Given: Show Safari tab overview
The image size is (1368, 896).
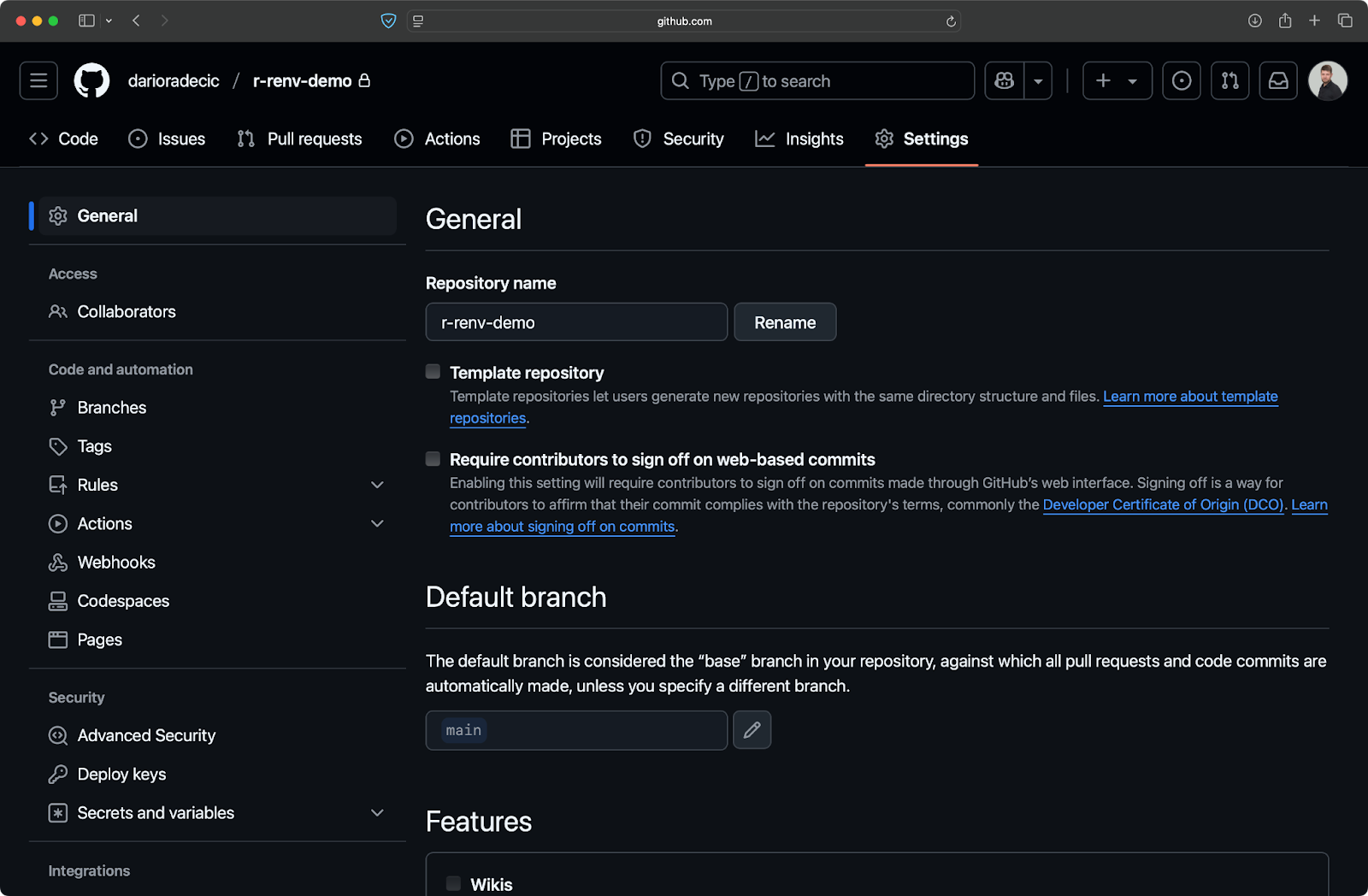Looking at the screenshot, I should tap(1345, 21).
